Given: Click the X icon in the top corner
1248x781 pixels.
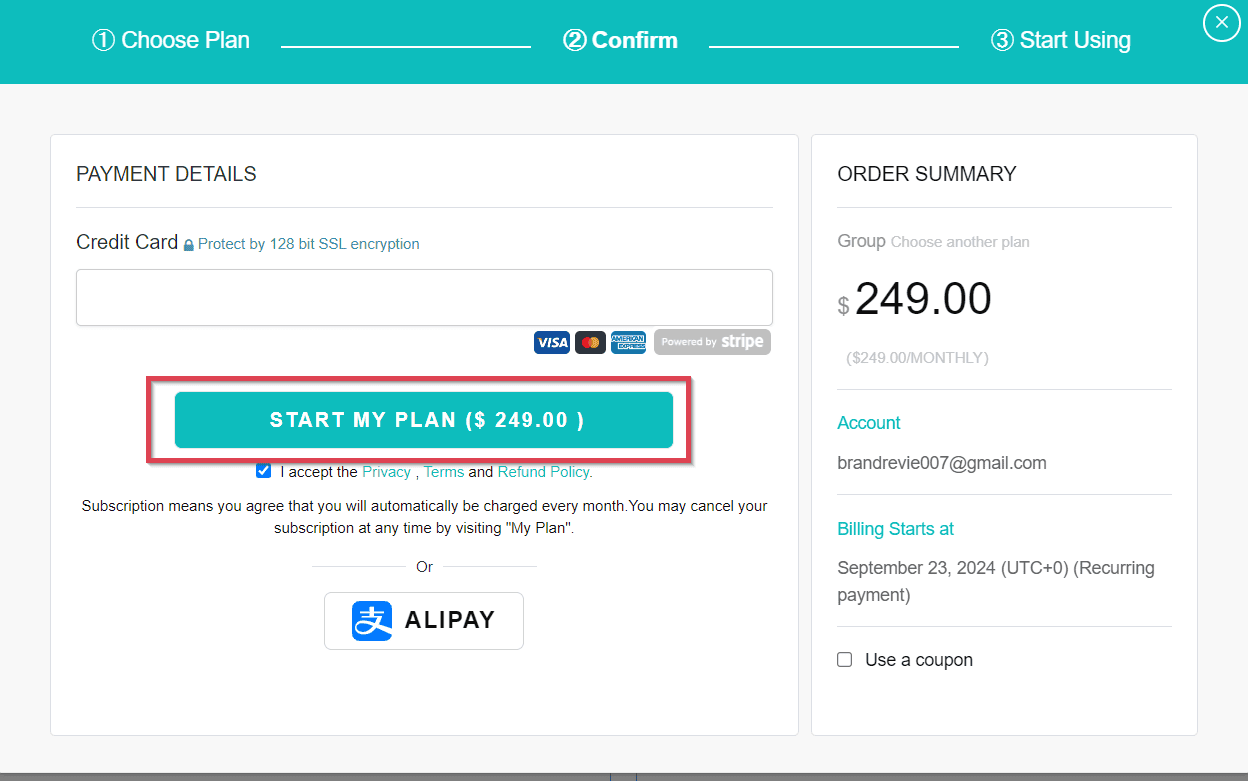Looking at the screenshot, I should coord(1221,22).
